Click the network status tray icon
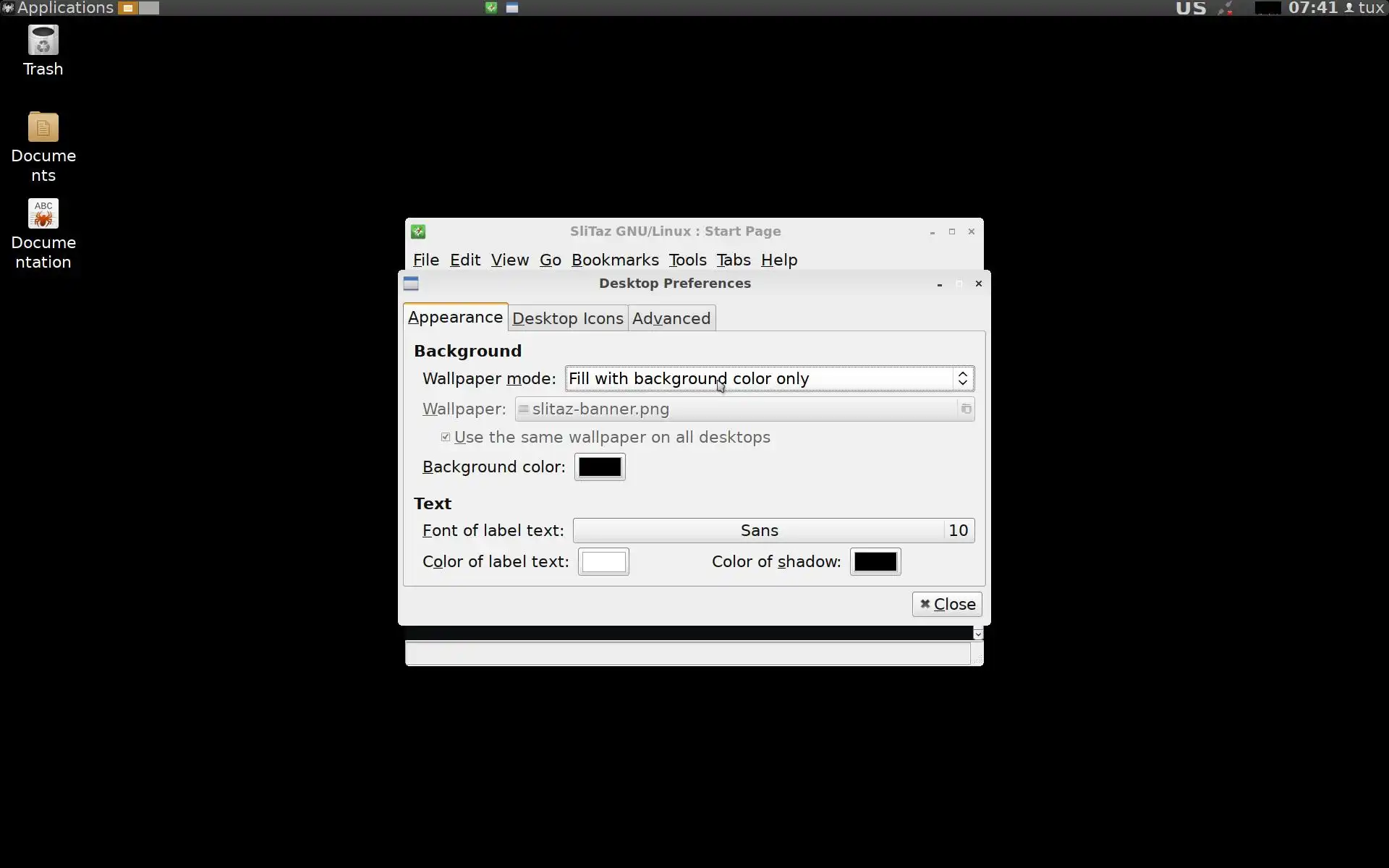 tap(1226, 8)
